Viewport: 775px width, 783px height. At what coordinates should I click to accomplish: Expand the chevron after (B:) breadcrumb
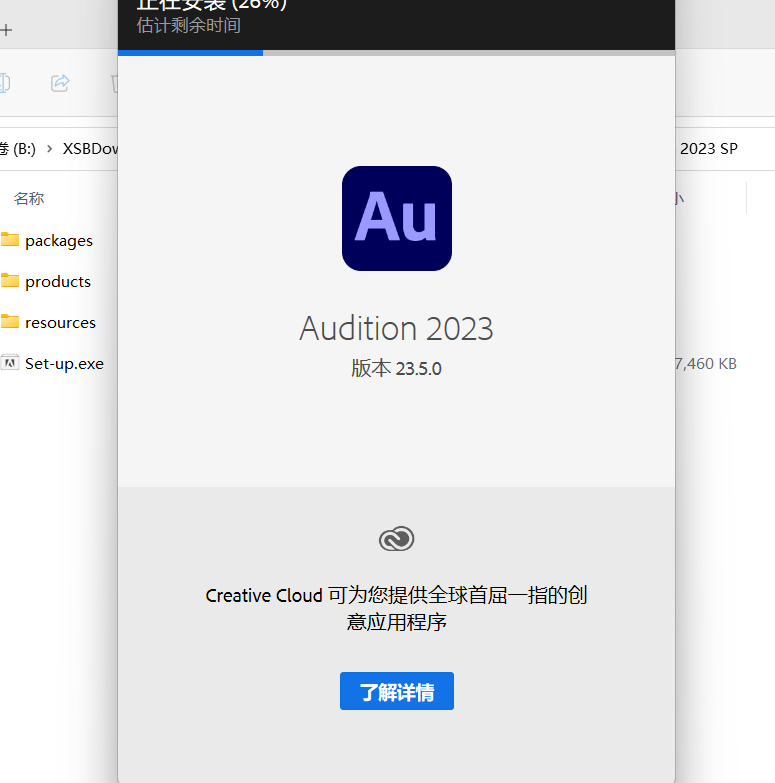tap(49, 149)
